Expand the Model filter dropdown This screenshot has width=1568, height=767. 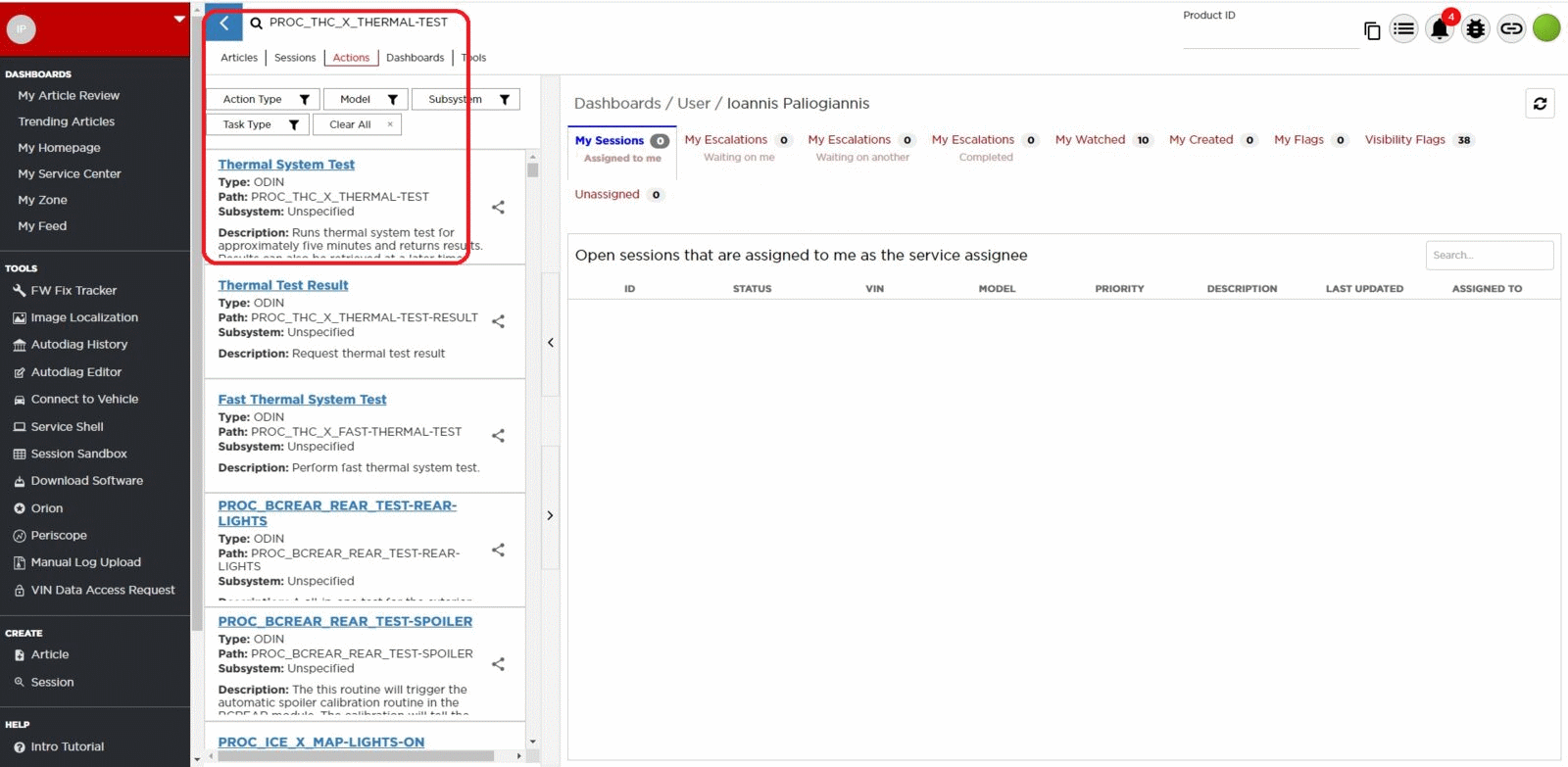tap(366, 100)
